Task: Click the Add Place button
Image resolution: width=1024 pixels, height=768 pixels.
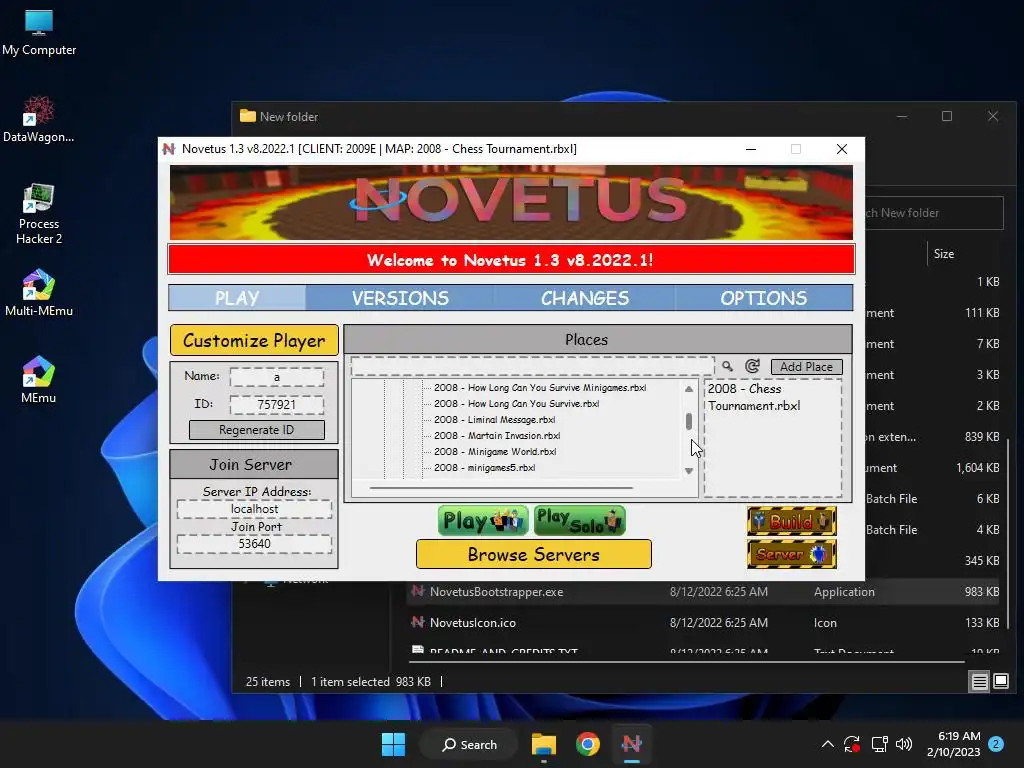Action: tap(807, 367)
